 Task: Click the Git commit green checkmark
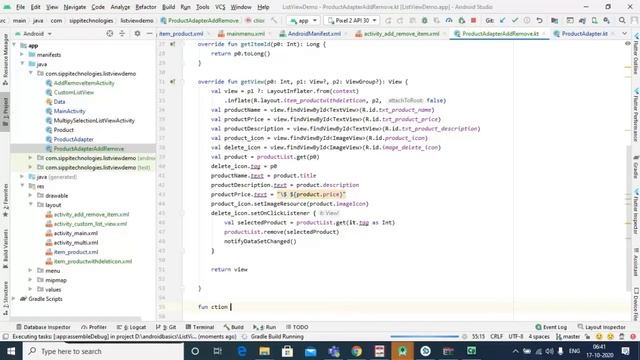[515, 20]
